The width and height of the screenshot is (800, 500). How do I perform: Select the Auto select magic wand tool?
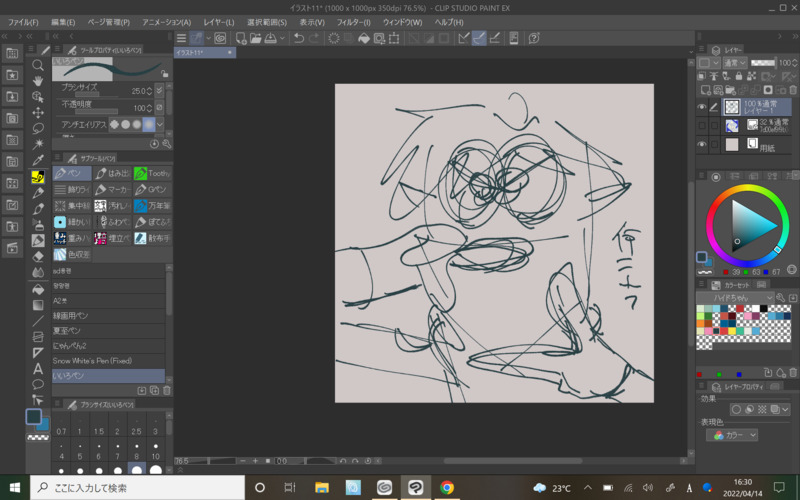(38, 144)
